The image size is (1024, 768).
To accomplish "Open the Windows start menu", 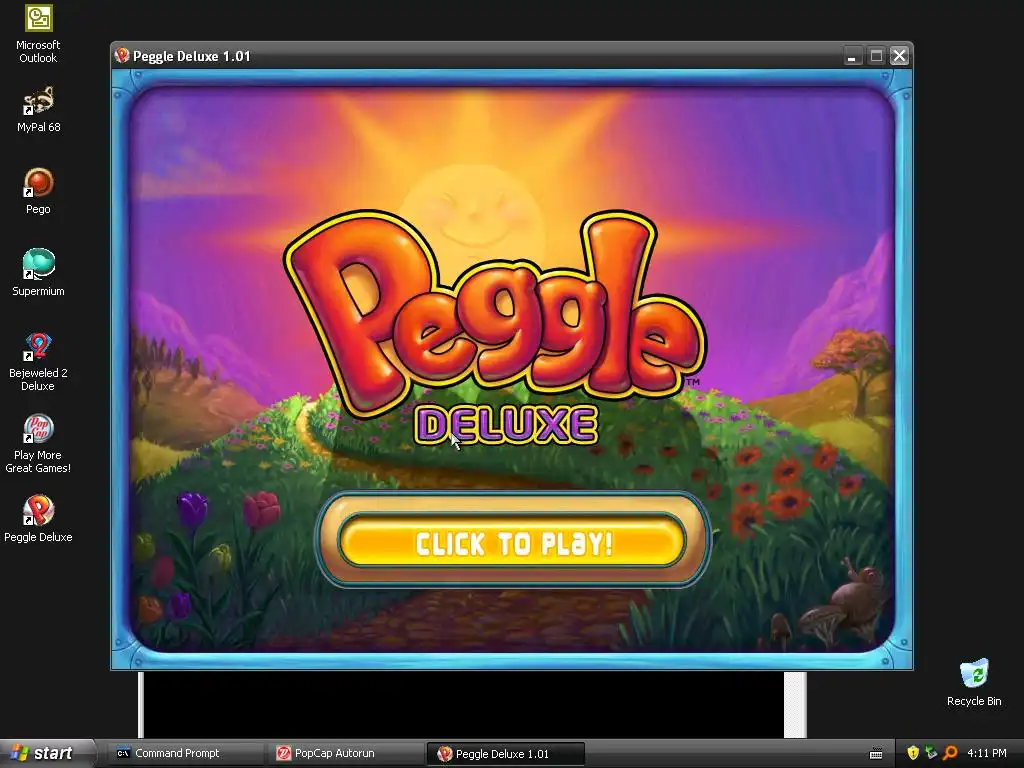I will click(x=46, y=753).
